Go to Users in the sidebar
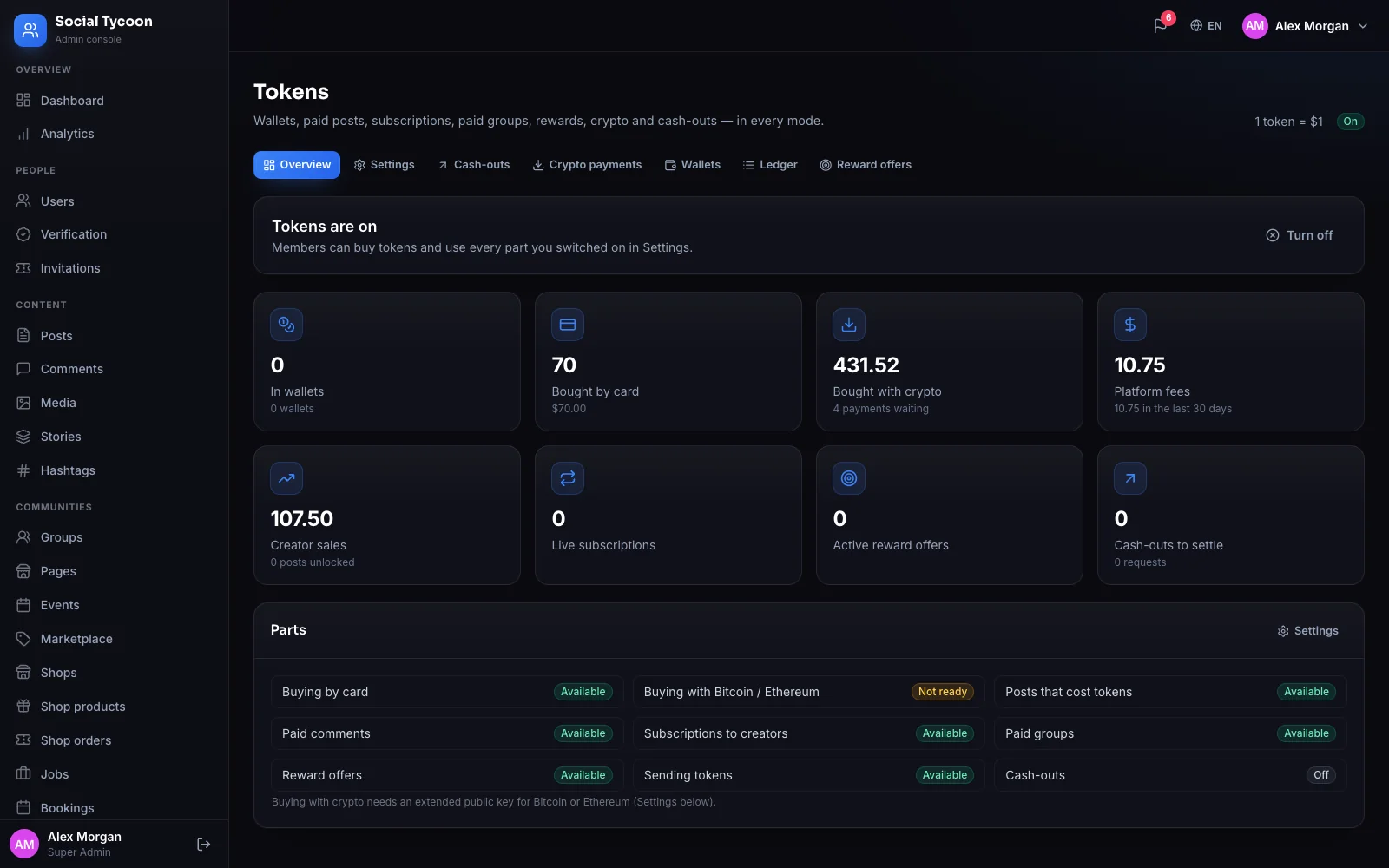1389x868 pixels. pyautogui.click(x=114, y=201)
